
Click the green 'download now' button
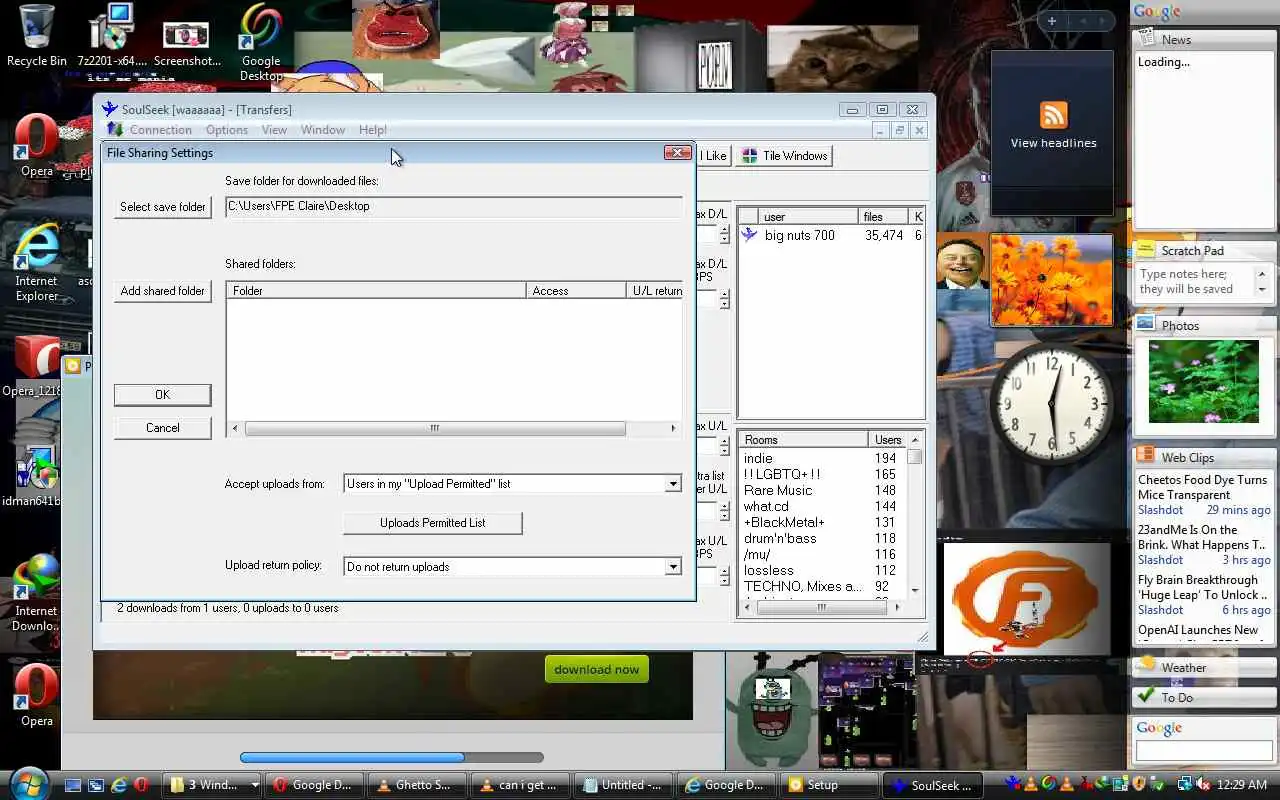coord(597,670)
